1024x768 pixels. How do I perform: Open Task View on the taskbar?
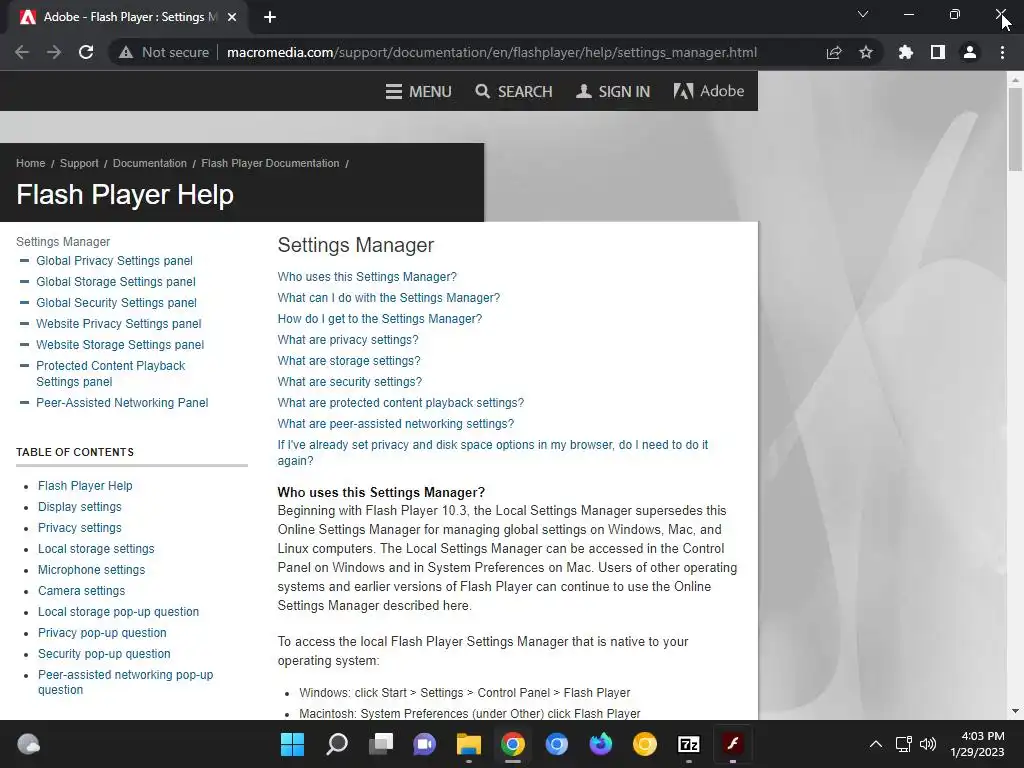tap(381, 744)
